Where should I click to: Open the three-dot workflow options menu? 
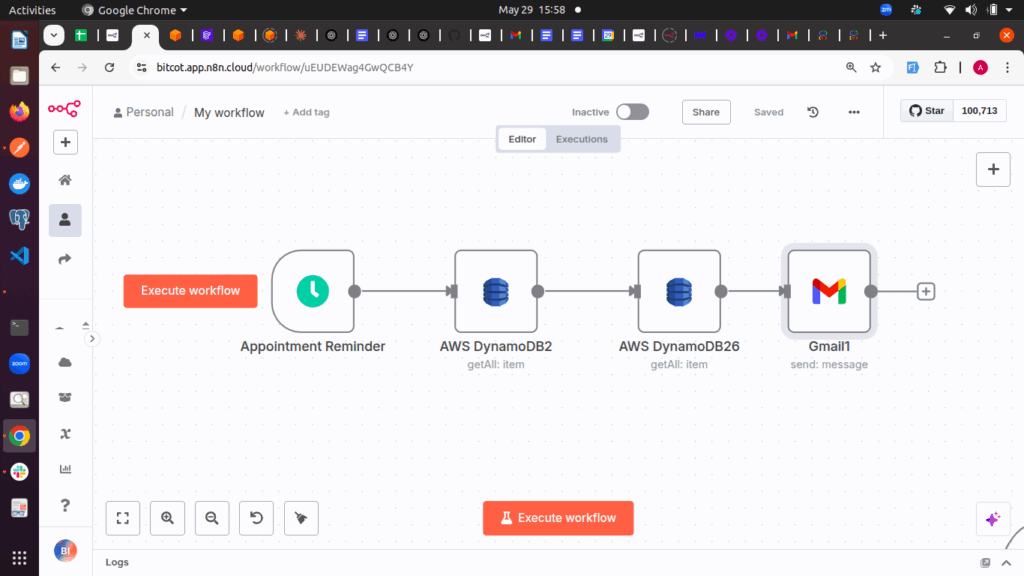point(854,112)
